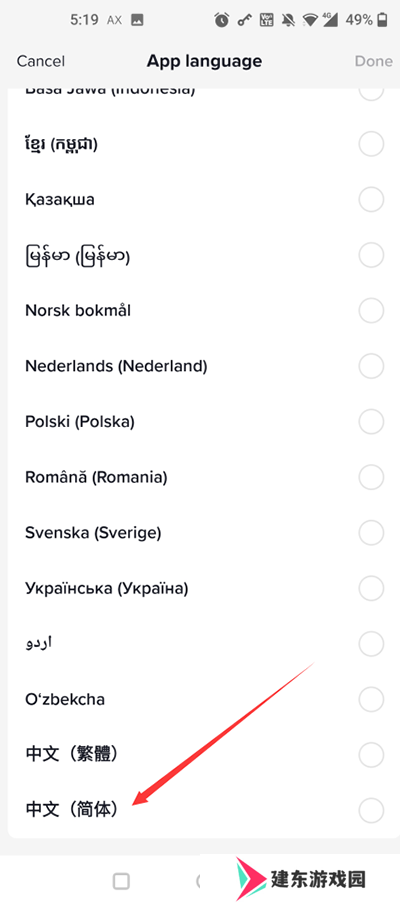This screenshot has width=400, height=904.
Task: Tap the Wi-Fi signal icon
Action: click(312, 21)
